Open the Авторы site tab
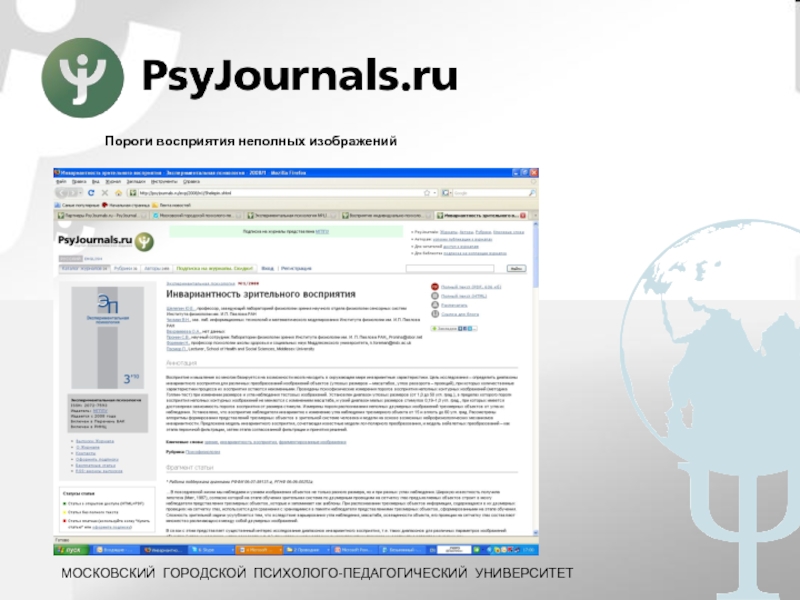The height and width of the screenshot is (600, 800). pos(156,268)
